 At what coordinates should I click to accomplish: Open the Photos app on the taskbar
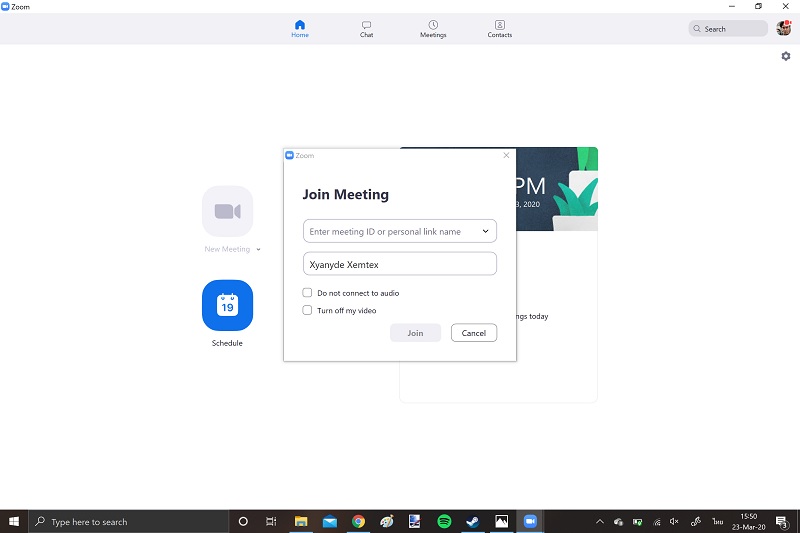pos(502,521)
